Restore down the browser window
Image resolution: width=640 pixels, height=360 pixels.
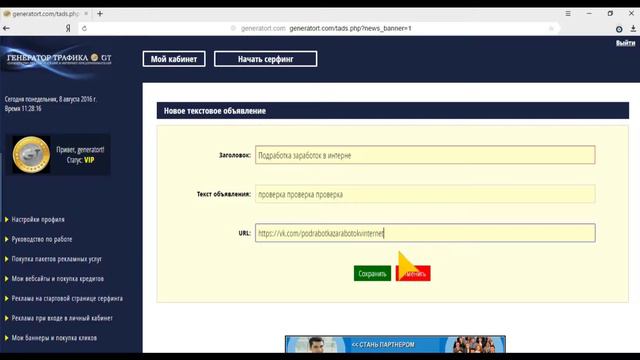pyautogui.click(x=610, y=13)
